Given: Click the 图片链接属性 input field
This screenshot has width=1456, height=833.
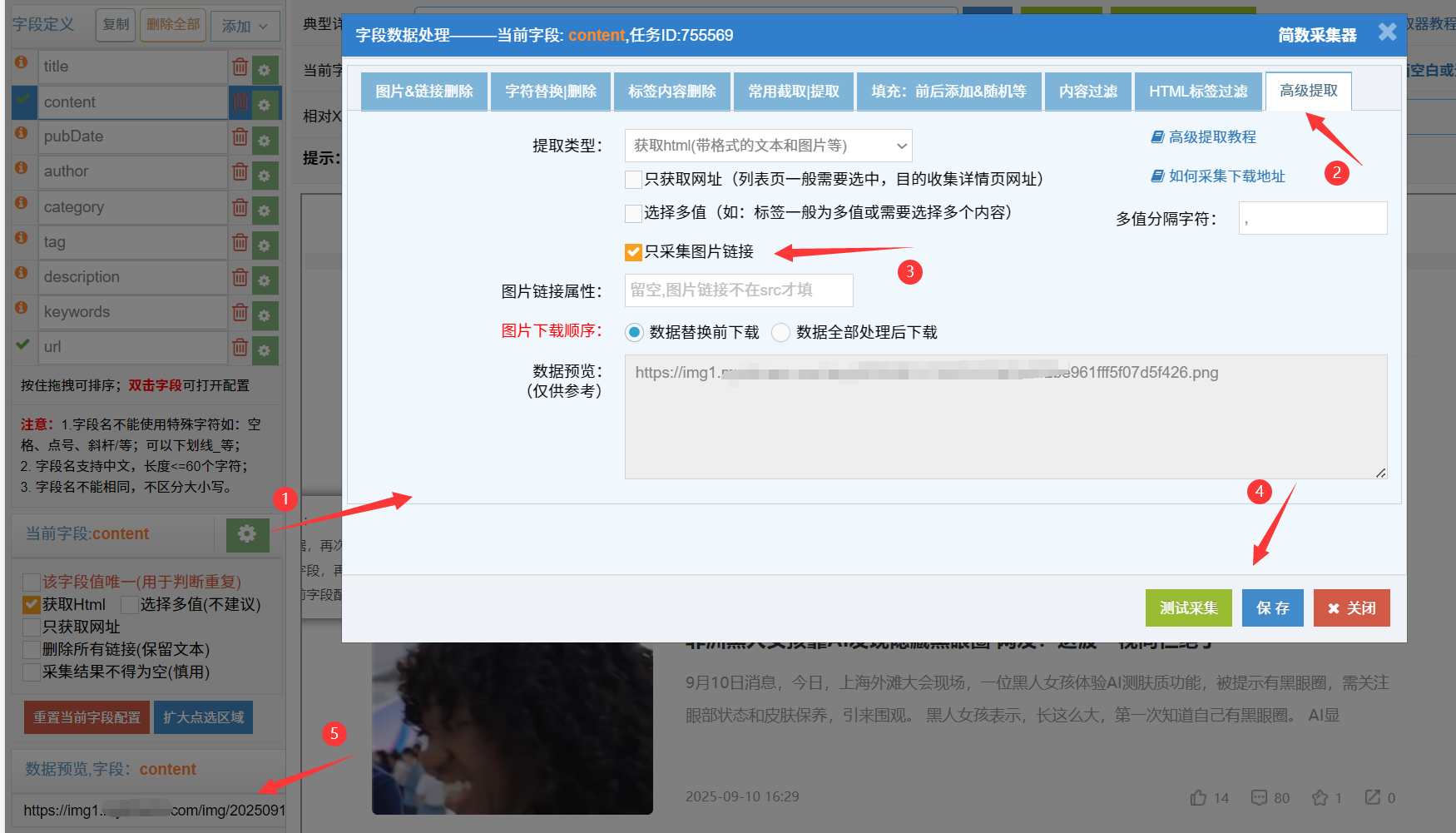Looking at the screenshot, I should (739, 290).
